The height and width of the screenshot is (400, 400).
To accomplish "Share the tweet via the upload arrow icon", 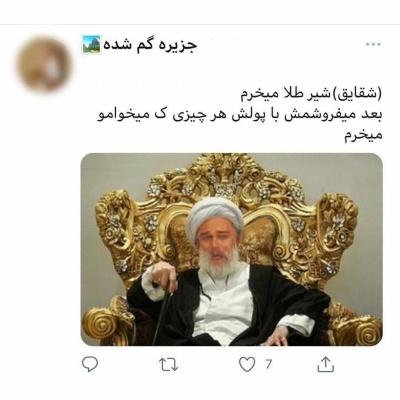I will coord(325,364).
